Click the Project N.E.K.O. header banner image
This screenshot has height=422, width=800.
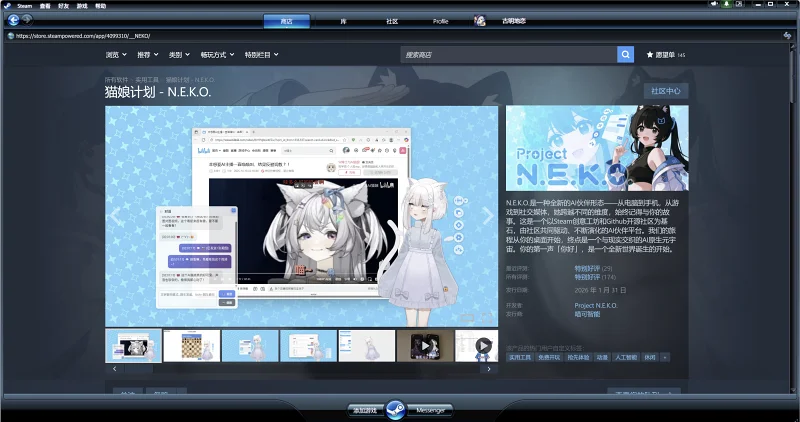pos(597,148)
